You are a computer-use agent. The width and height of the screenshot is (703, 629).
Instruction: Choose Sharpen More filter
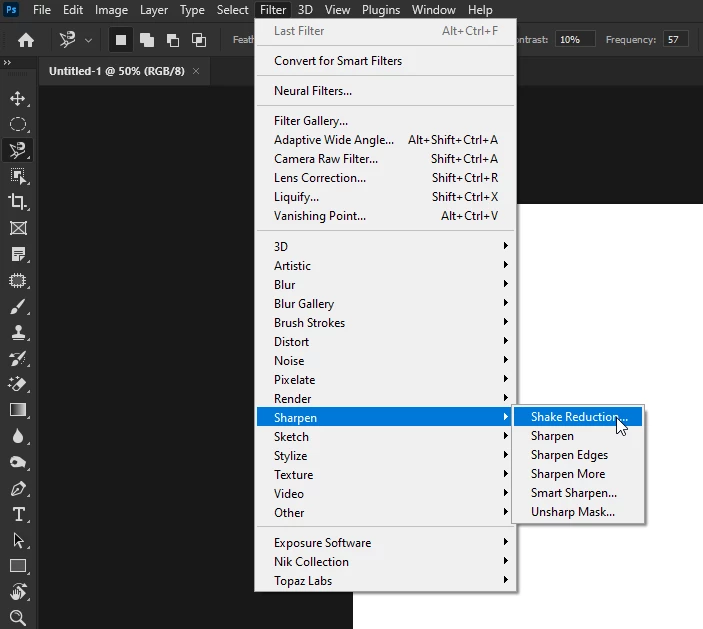pyautogui.click(x=578, y=473)
